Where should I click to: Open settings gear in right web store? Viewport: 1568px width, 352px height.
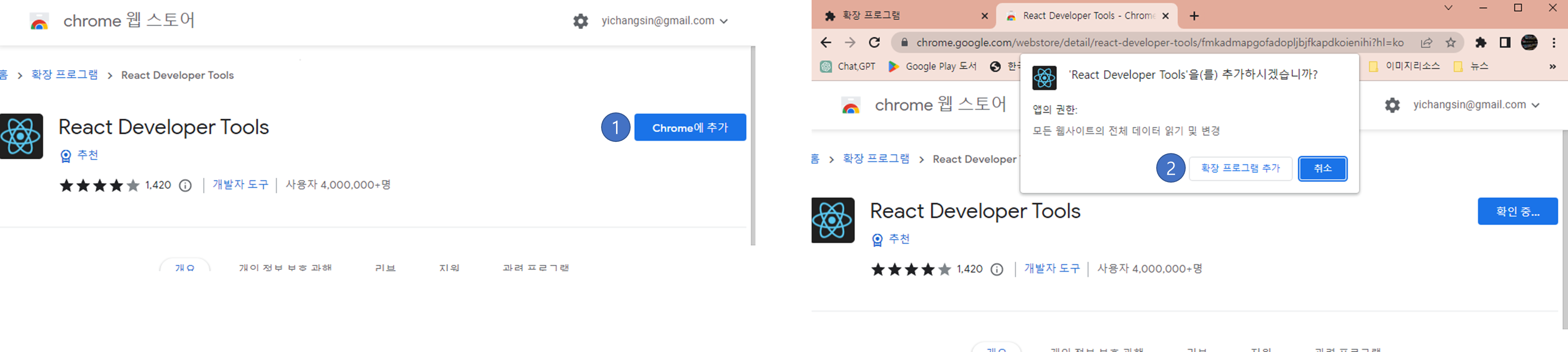pyautogui.click(x=1392, y=106)
